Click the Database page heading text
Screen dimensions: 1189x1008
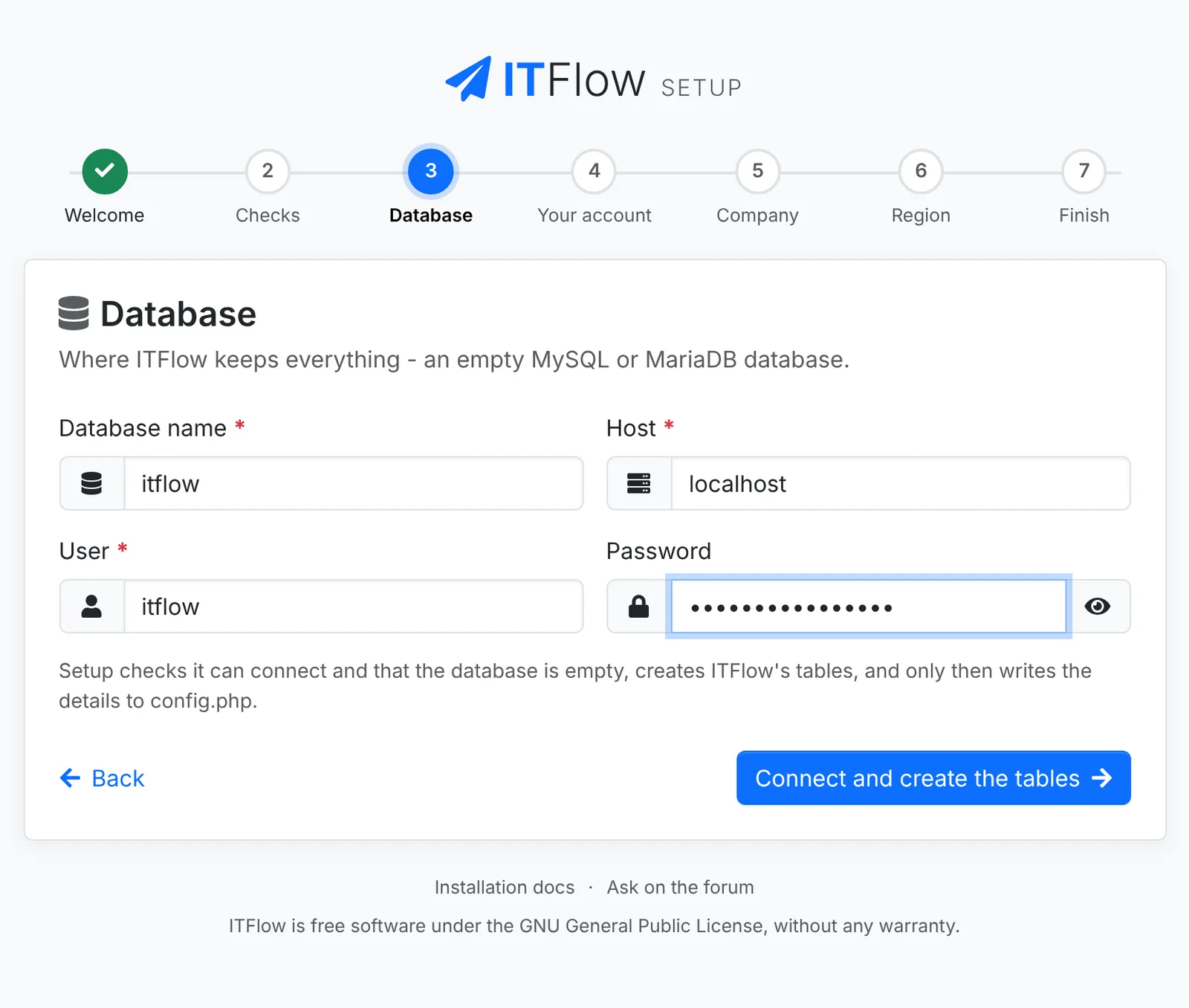click(178, 314)
